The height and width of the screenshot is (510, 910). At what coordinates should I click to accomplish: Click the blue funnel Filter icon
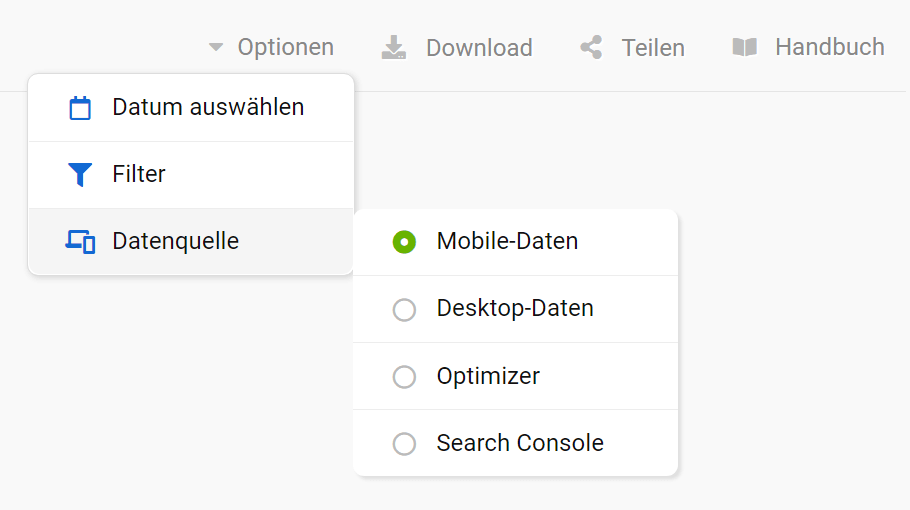click(x=80, y=175)
